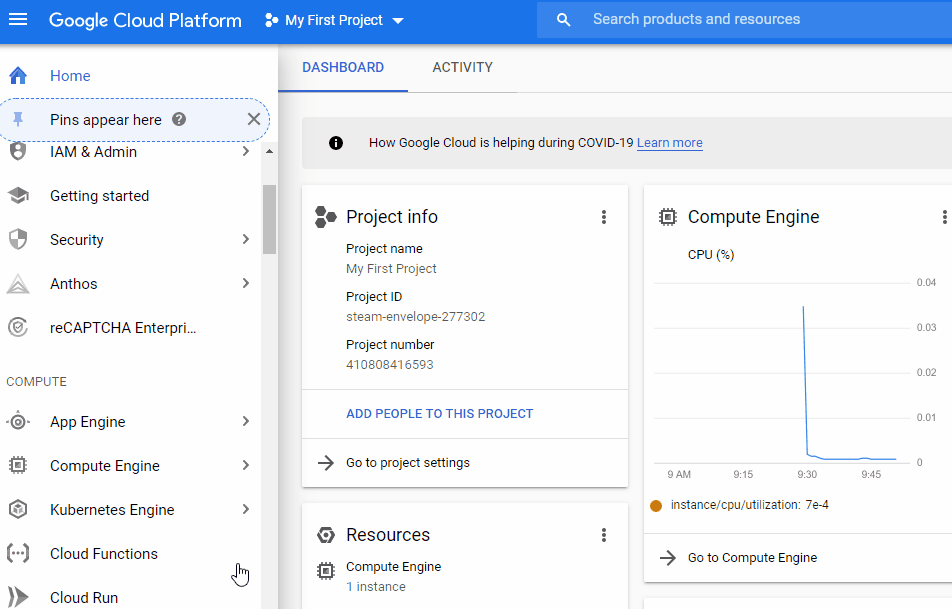Viewport: 952px width, 609px height.
Task: Click the Cloud Run icon
Action: click(18, 597)
